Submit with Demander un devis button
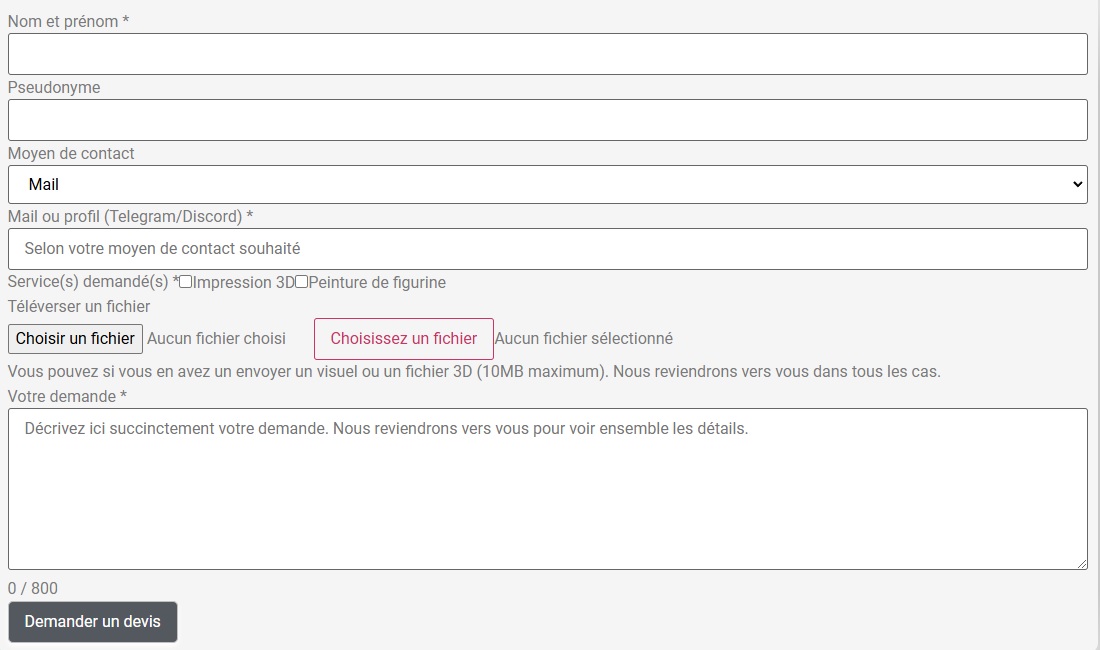 point(93,621)
